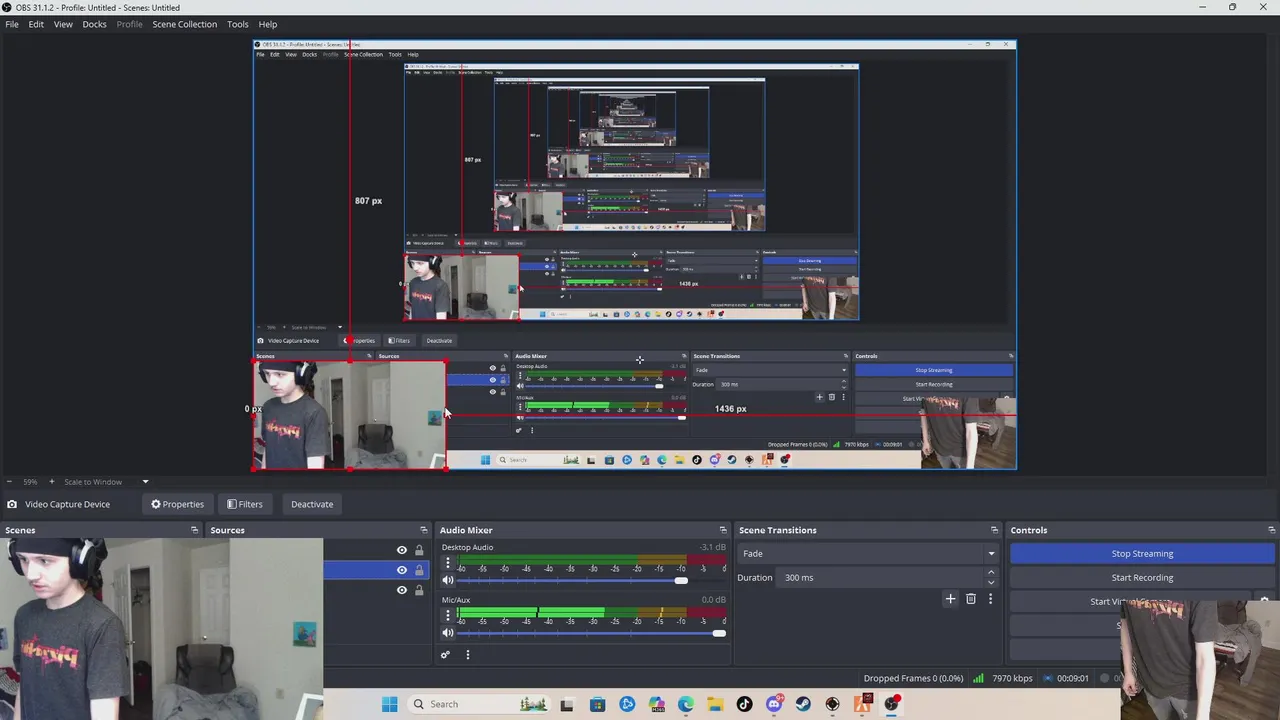Delete the transition with trash icon
Screen dimensions: 1280x720
(x=970, y=599)
